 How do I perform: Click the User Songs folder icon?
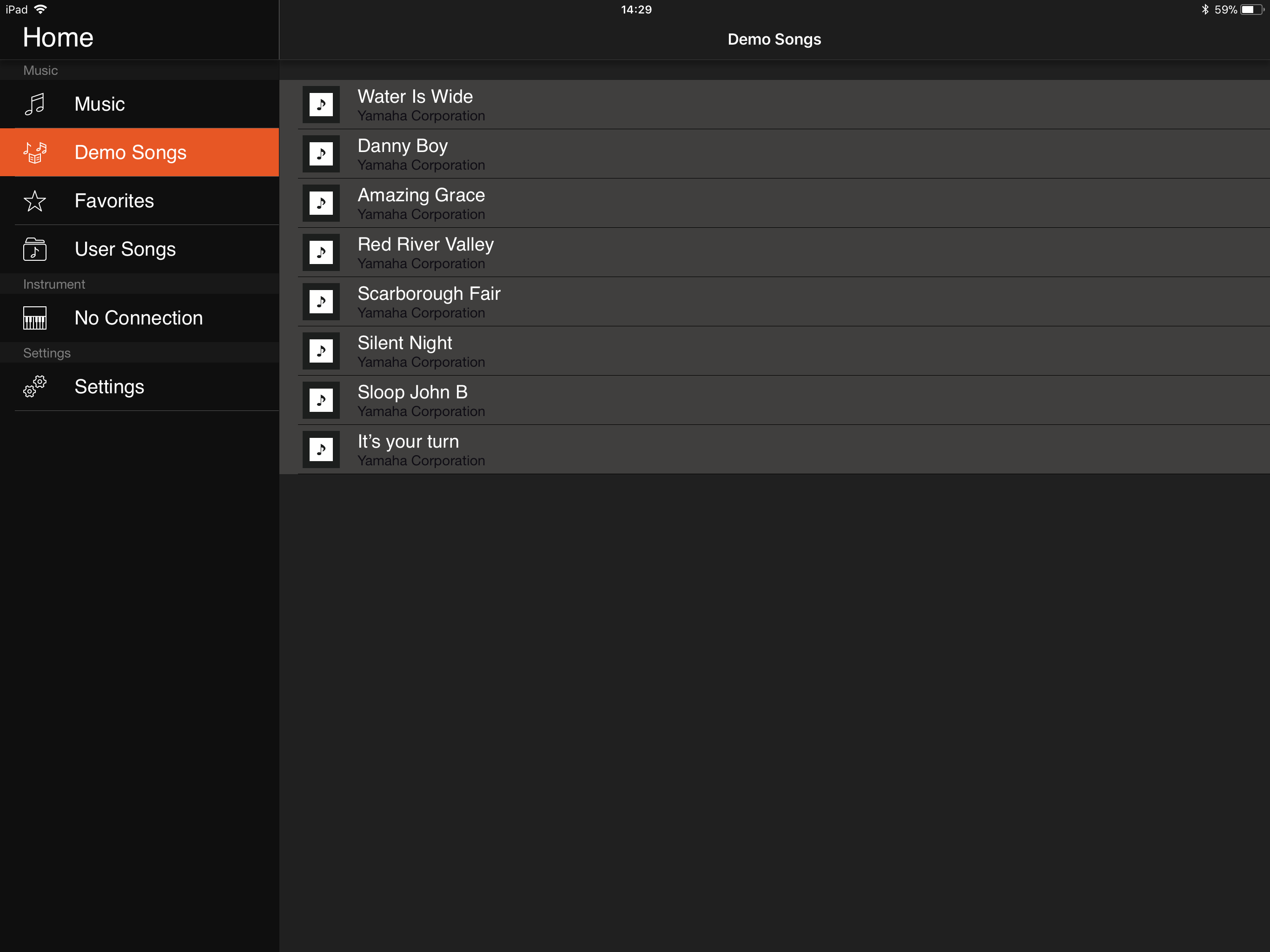click(34, 249)
